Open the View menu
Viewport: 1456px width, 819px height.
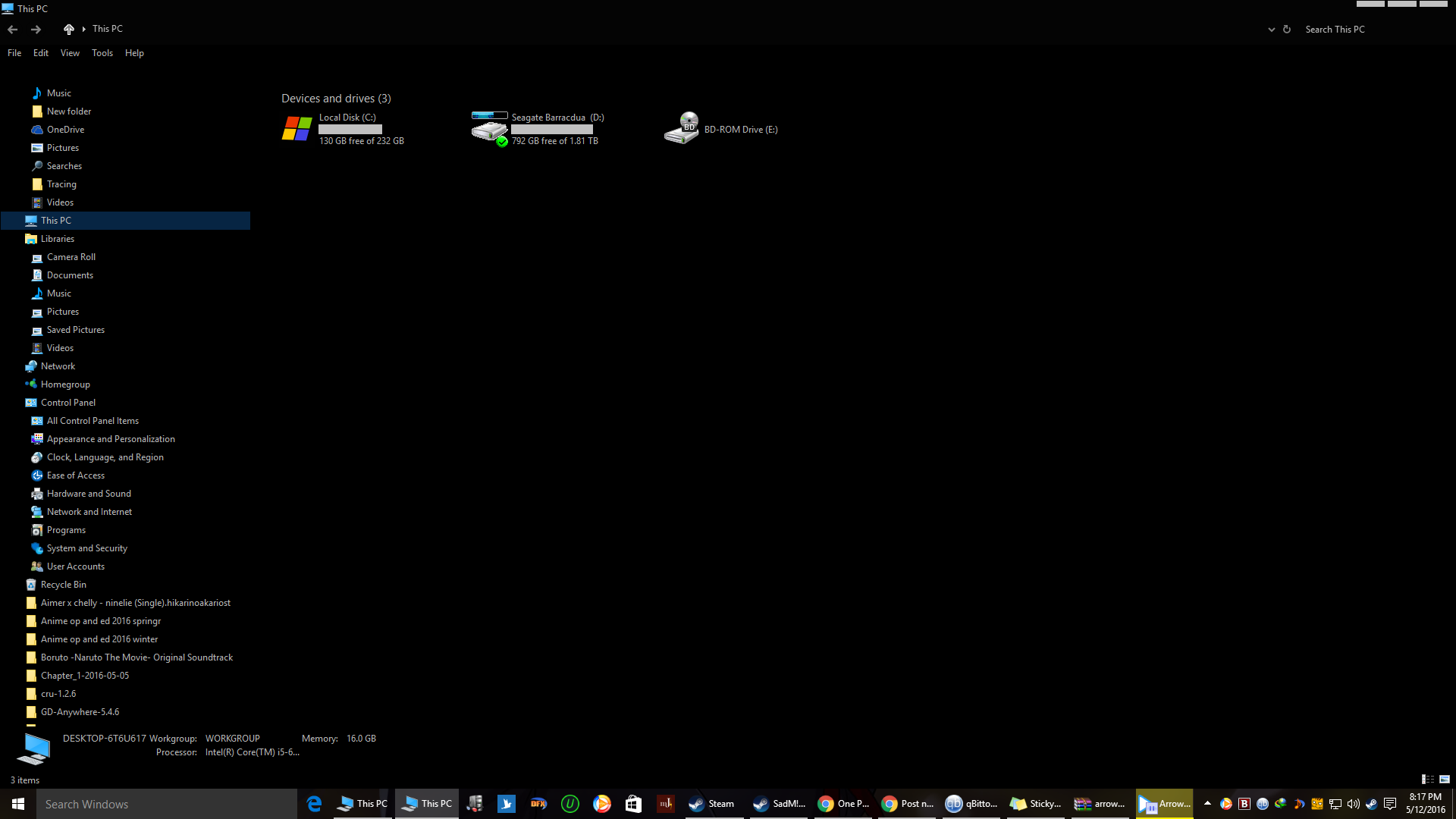pos(70,53)
